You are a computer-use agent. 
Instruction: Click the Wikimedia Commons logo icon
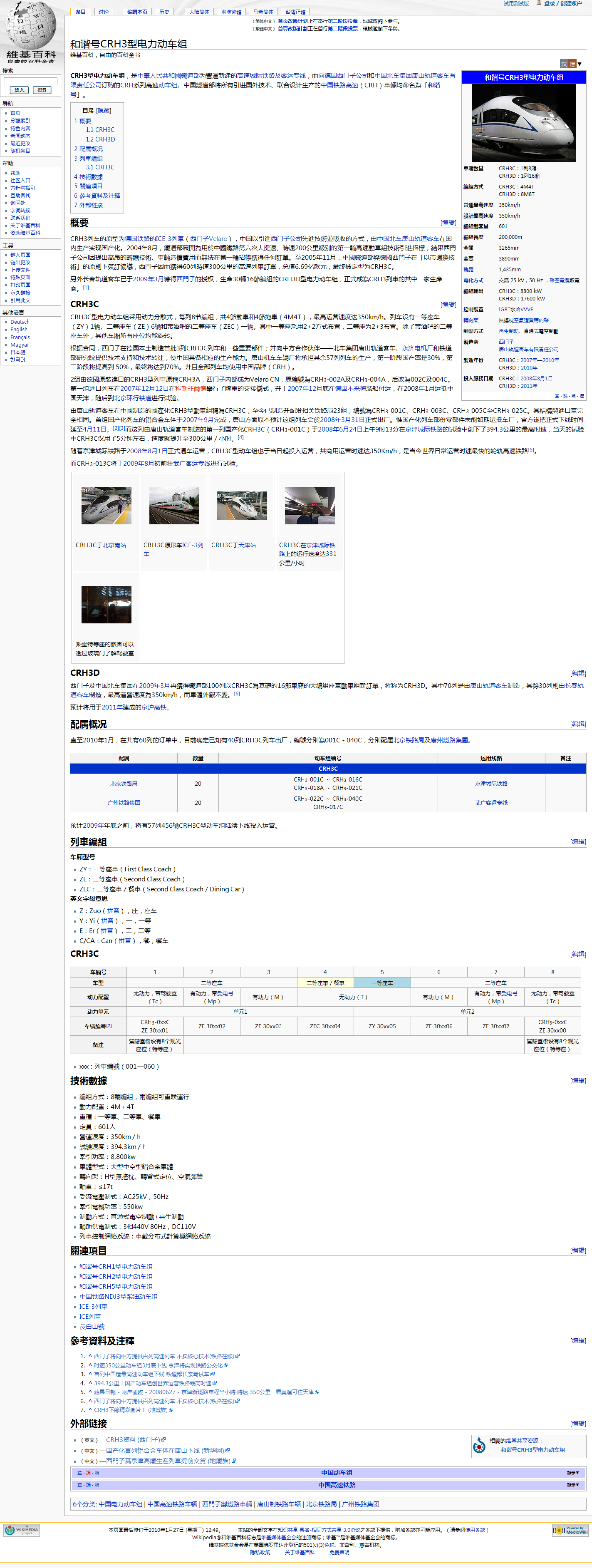[479, 1445]
